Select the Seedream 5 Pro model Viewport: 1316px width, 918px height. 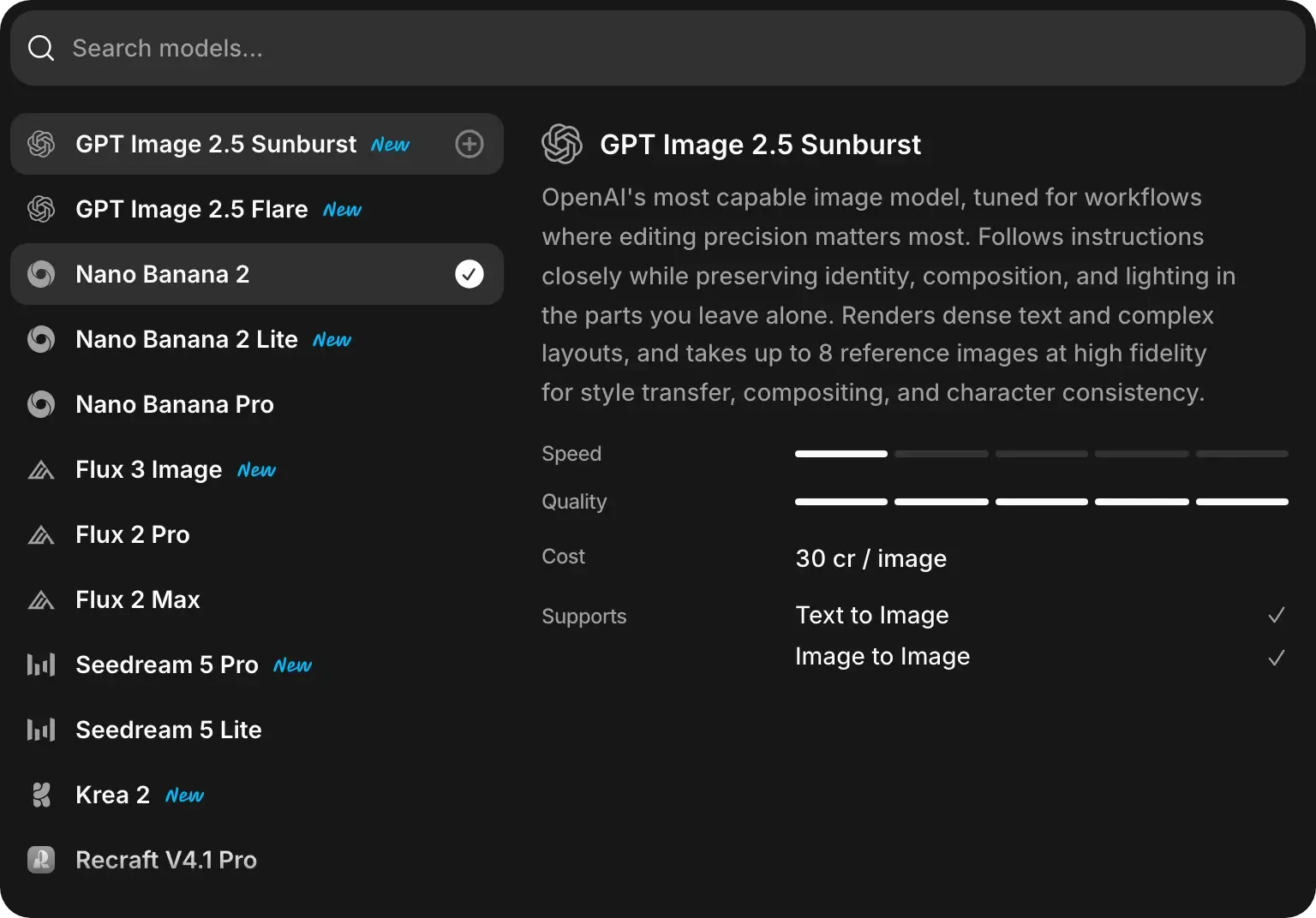[x=257, y=665]
